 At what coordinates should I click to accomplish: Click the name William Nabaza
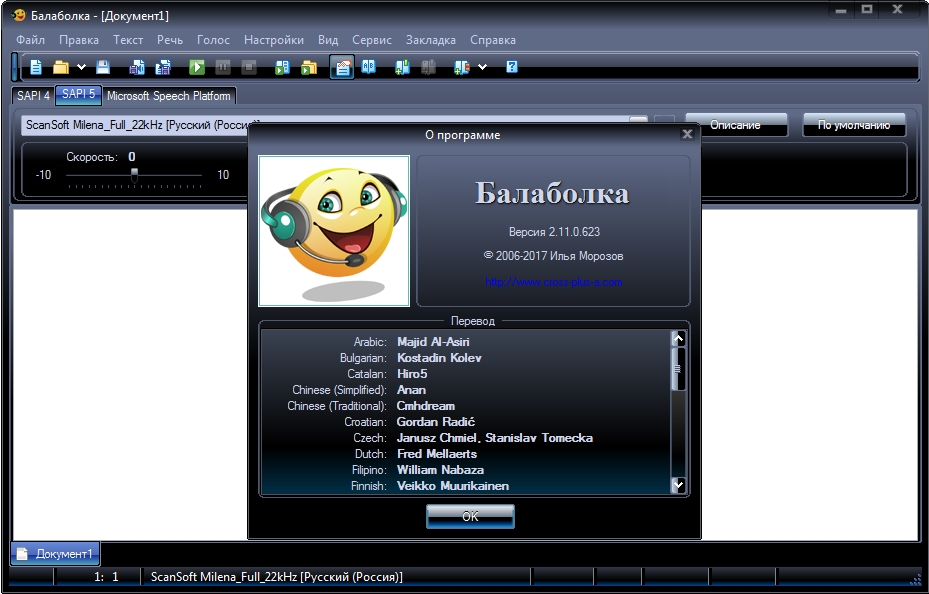440,470
